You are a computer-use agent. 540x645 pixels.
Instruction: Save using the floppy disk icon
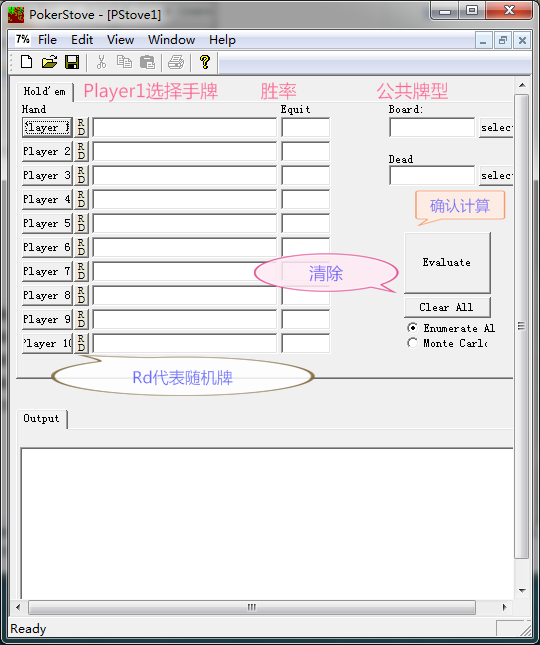[x=72, y=62]
